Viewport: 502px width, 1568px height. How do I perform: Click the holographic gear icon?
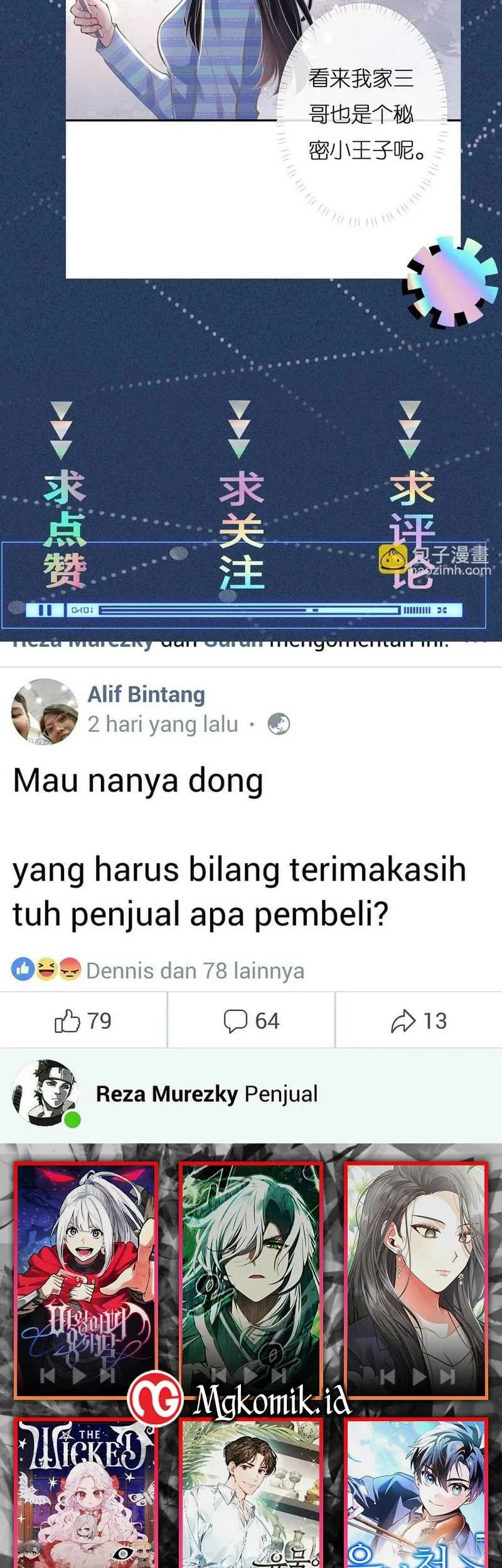(450, 282)
